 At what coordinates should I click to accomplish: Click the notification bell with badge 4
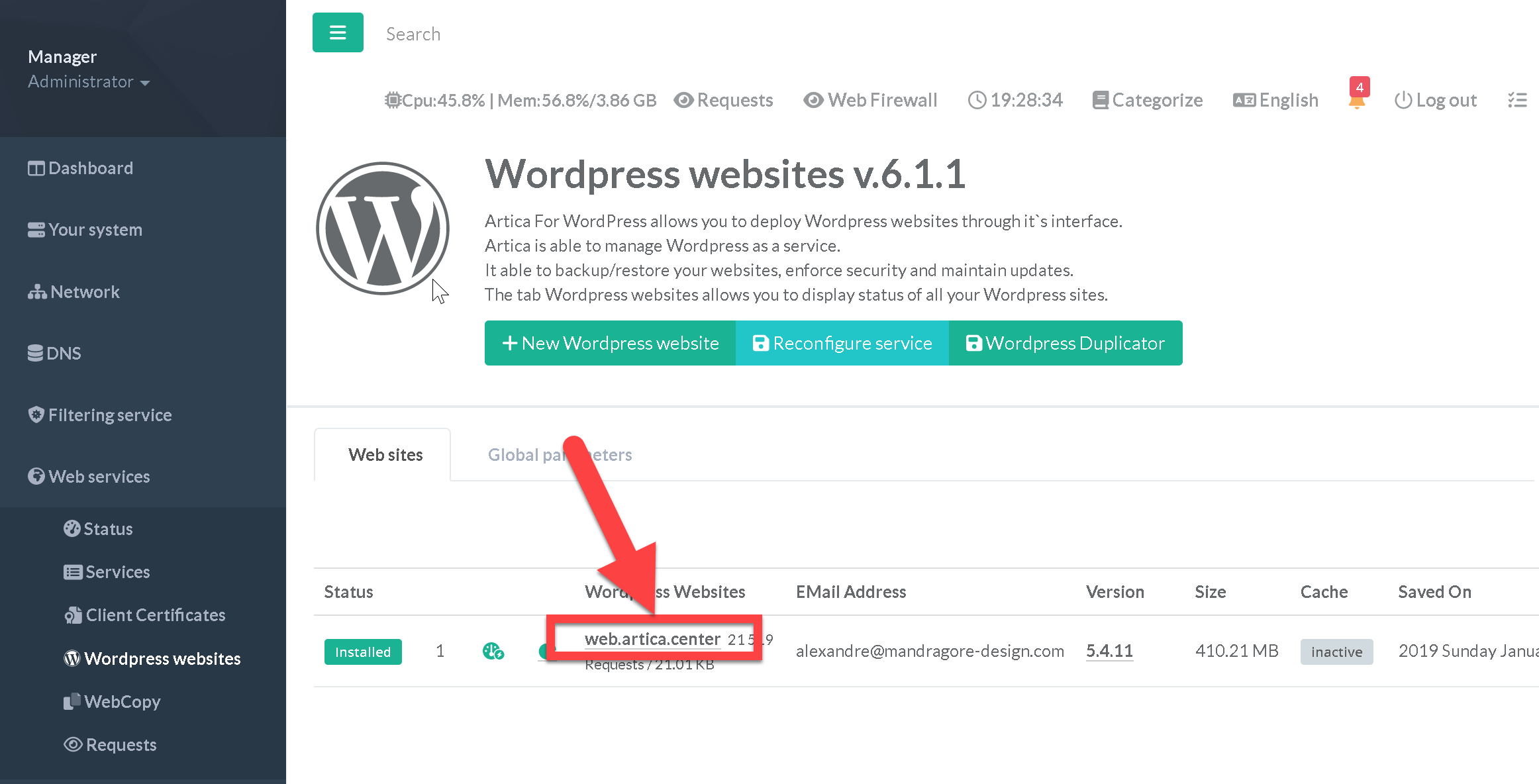click(1356, 101)
